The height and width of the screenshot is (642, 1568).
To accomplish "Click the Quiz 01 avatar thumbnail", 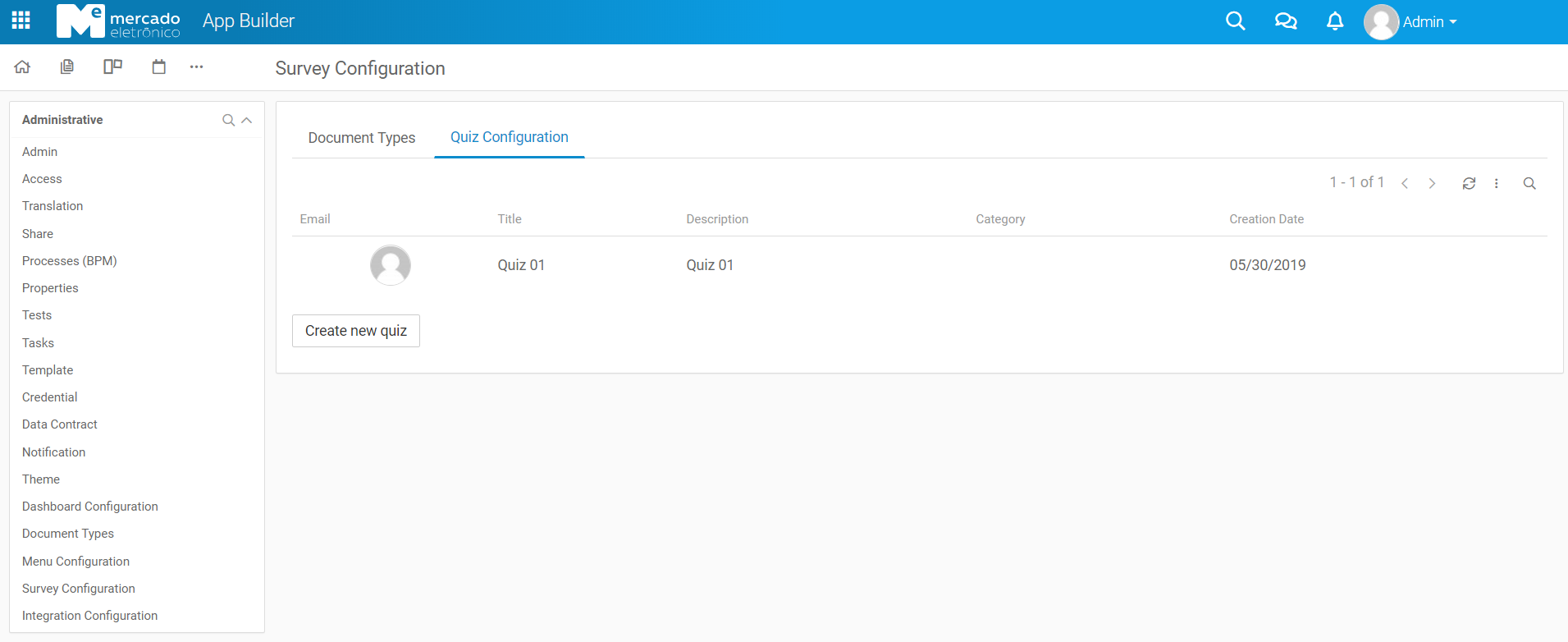I will 391,265.
